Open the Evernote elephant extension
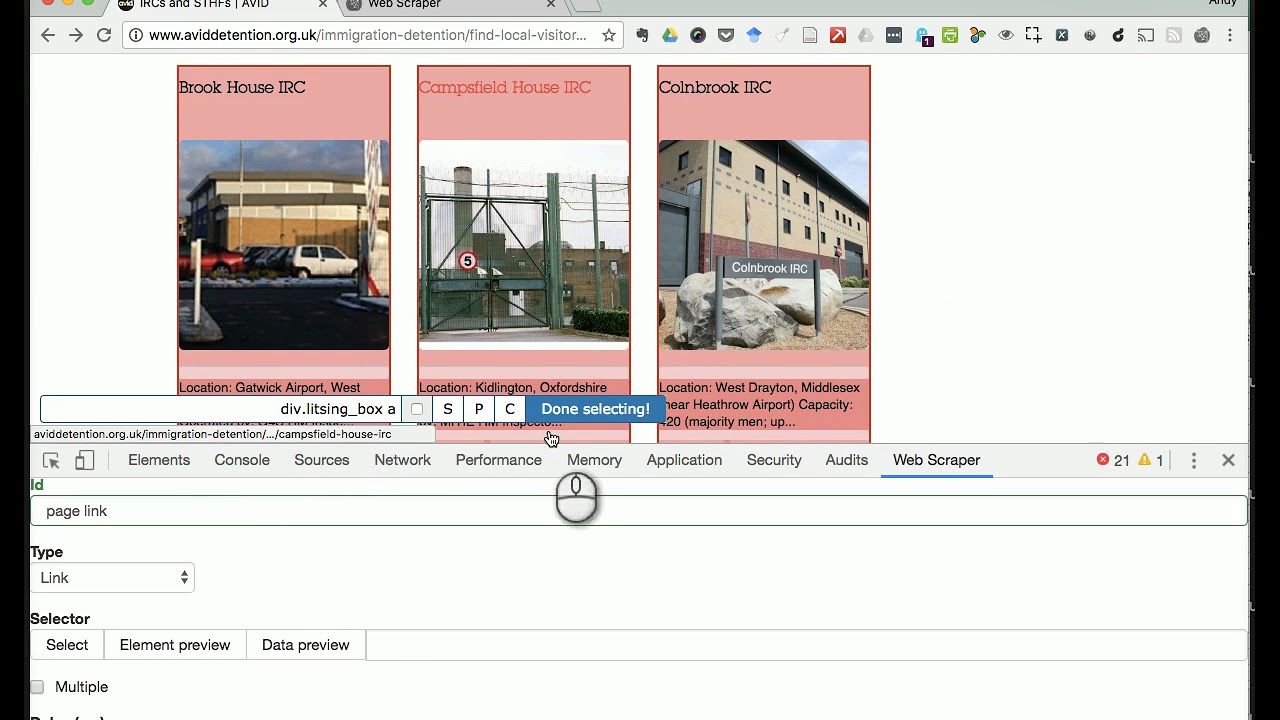This screenshot has width=1280, height=720. coord(642,35)
